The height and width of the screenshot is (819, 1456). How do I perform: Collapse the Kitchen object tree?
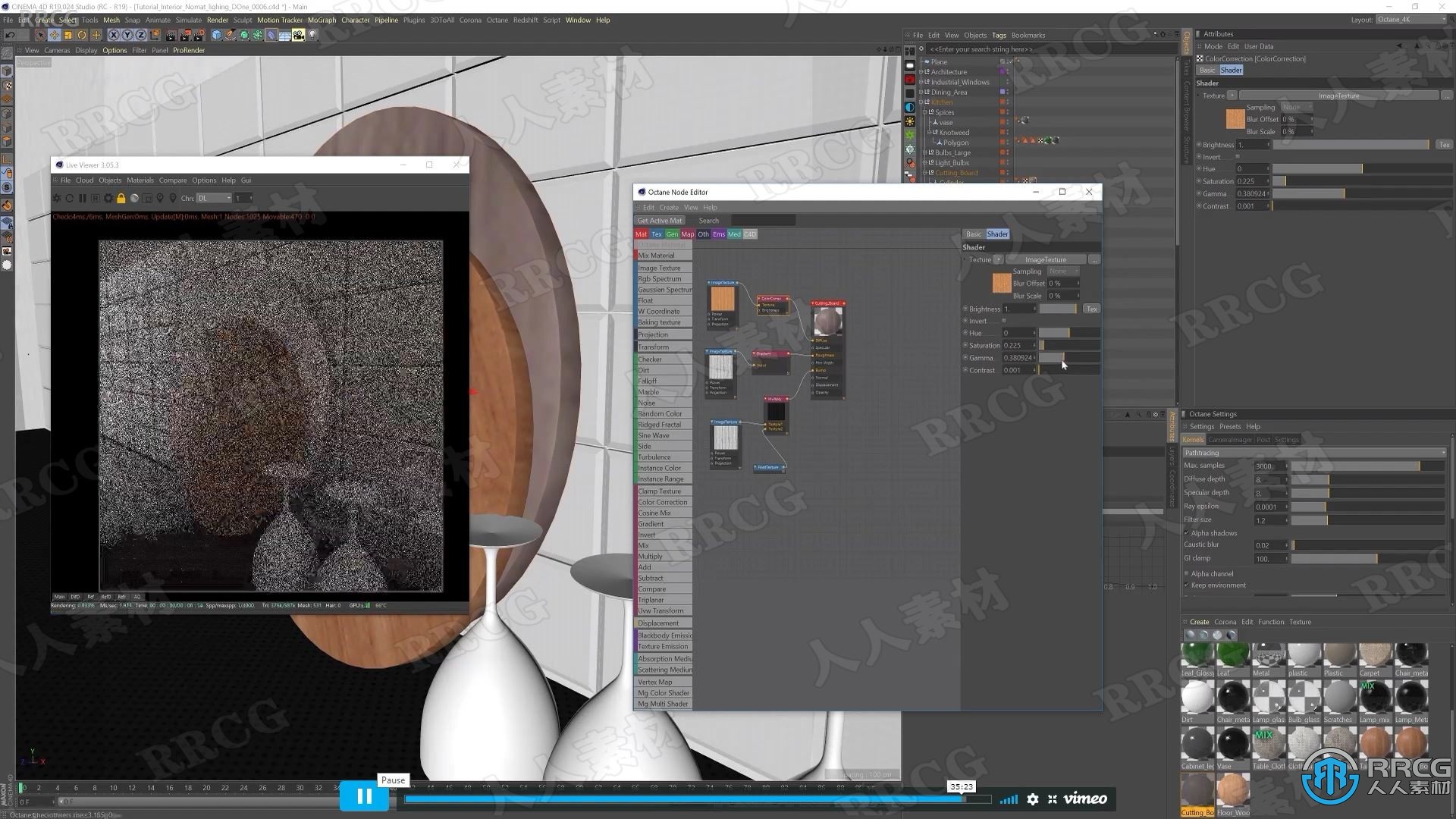(922, 102)
